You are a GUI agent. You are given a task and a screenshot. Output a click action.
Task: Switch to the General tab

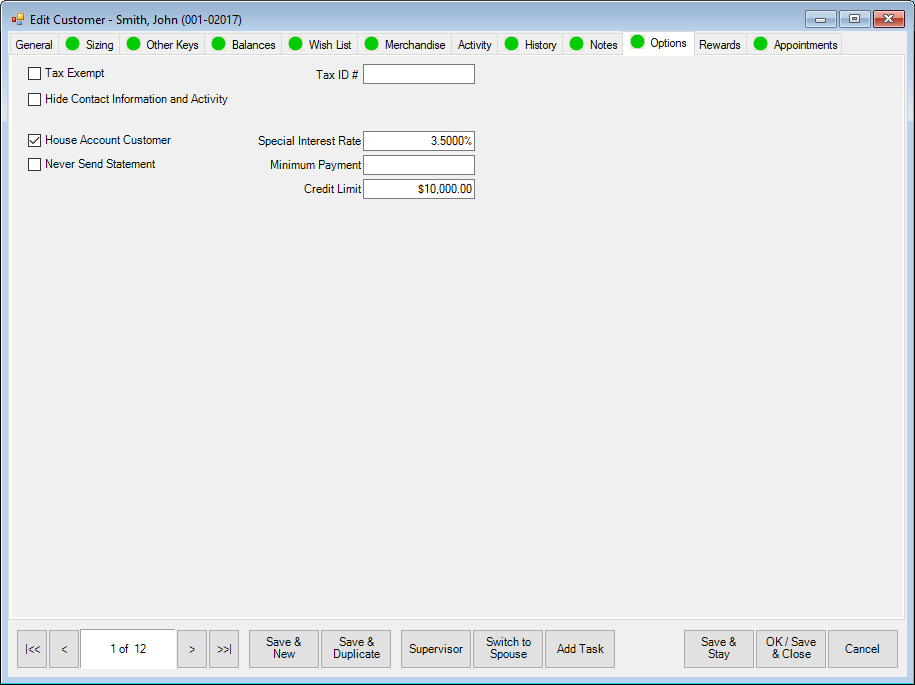pos(34,45)
